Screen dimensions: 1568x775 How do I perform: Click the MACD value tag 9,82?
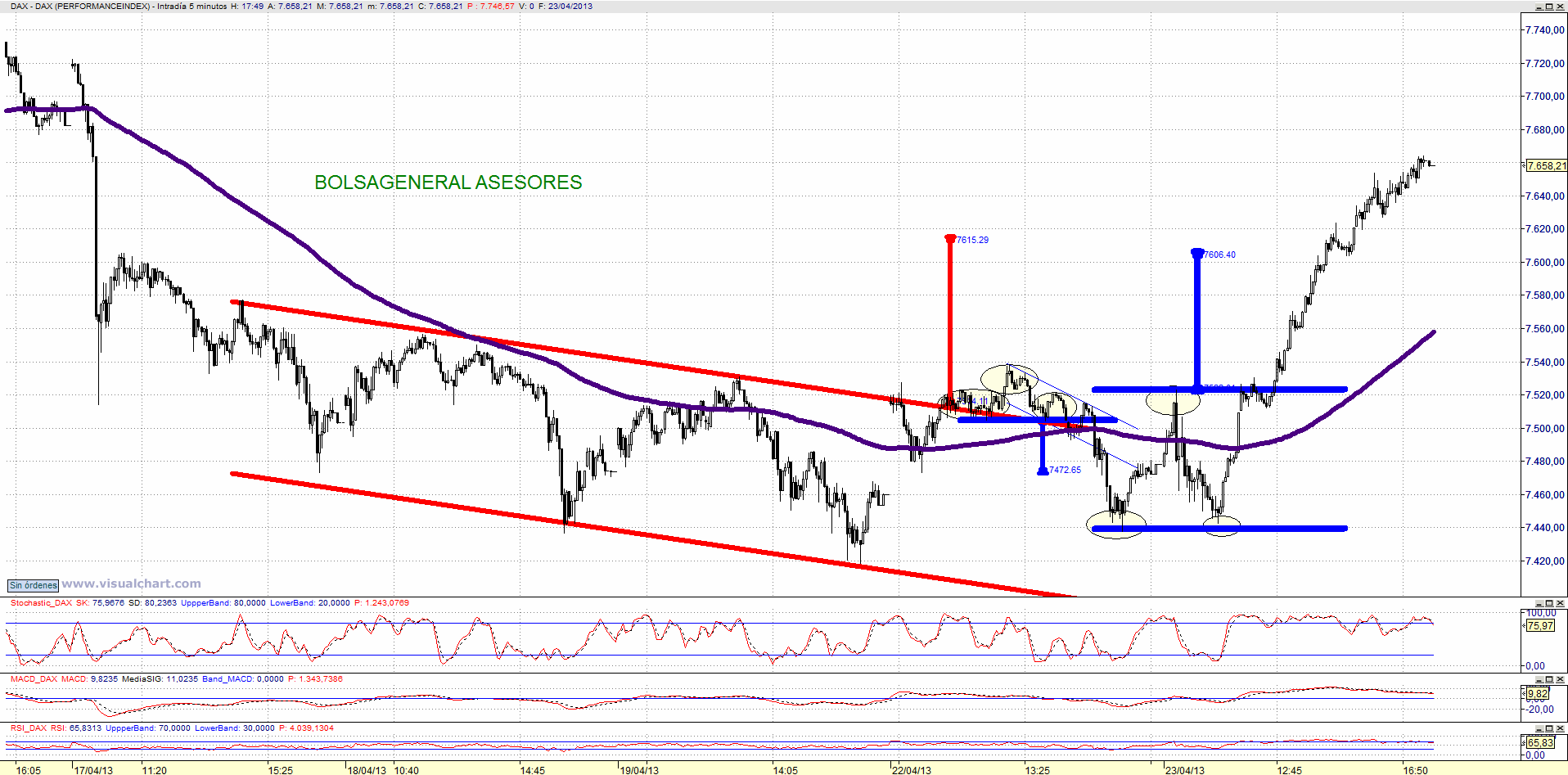pos(1538,694)
